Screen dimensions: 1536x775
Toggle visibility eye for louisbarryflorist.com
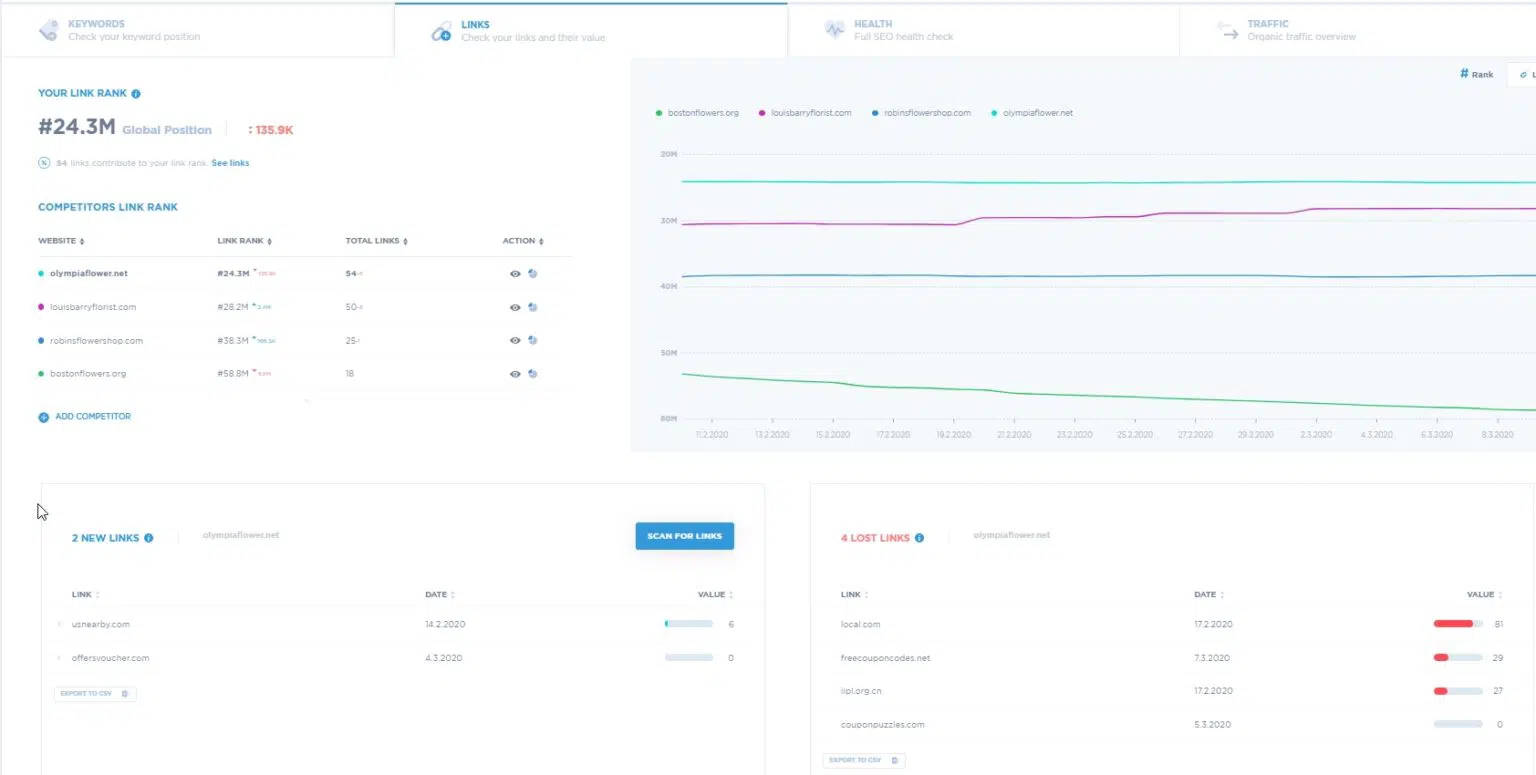[515, 307]
